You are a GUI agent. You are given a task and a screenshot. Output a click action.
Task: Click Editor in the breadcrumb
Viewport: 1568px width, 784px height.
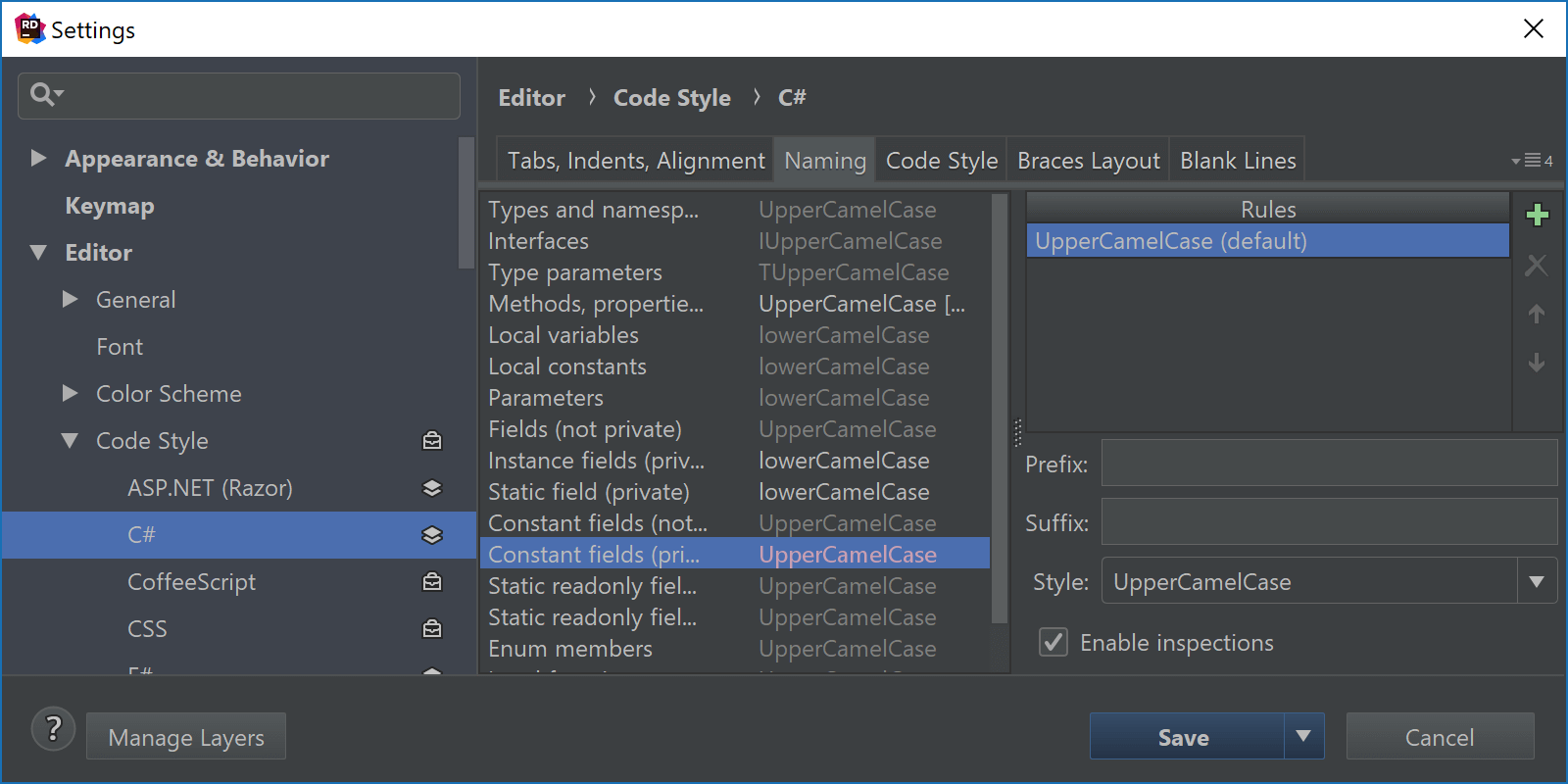pos(532,98)
